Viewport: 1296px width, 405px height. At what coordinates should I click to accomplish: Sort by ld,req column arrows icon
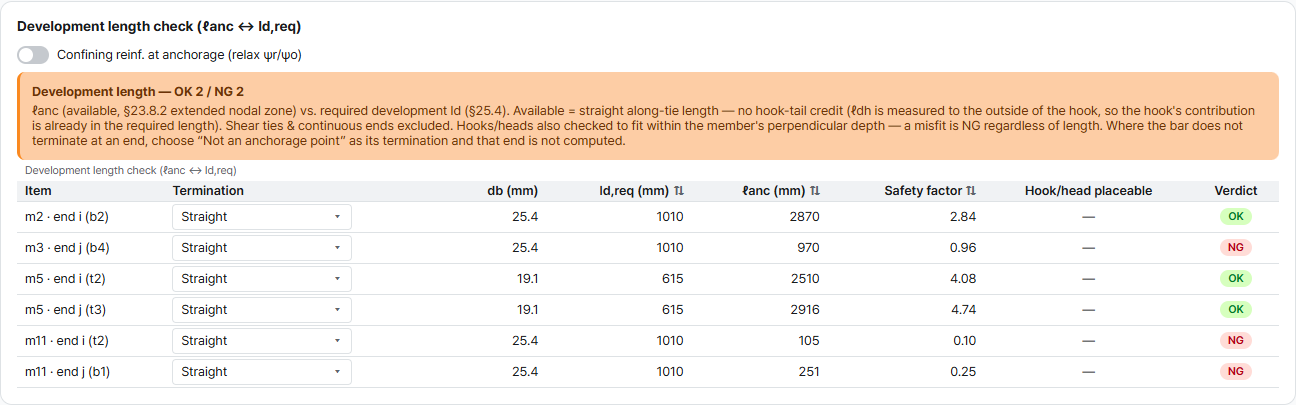click(x=679, y=191)
